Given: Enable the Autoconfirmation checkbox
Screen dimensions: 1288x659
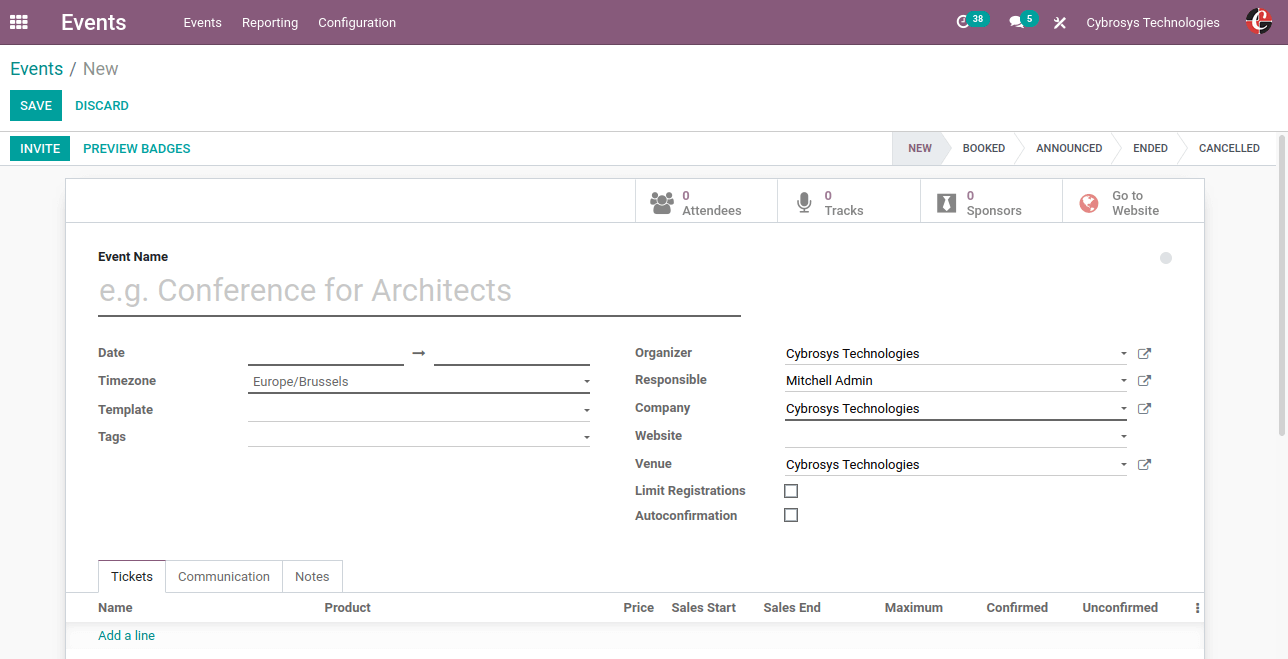Looking at the screenshot, I should coord(791,515).
